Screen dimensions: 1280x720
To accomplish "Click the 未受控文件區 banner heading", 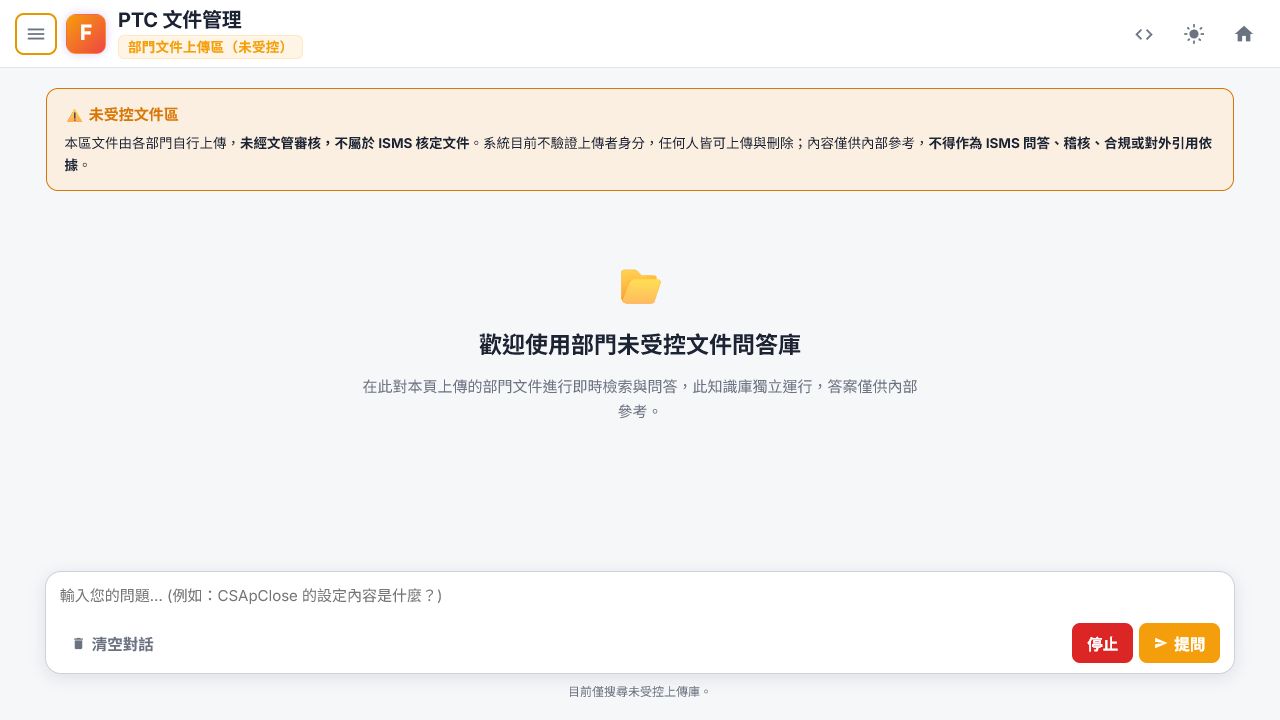I will click(x=133, y=115).
